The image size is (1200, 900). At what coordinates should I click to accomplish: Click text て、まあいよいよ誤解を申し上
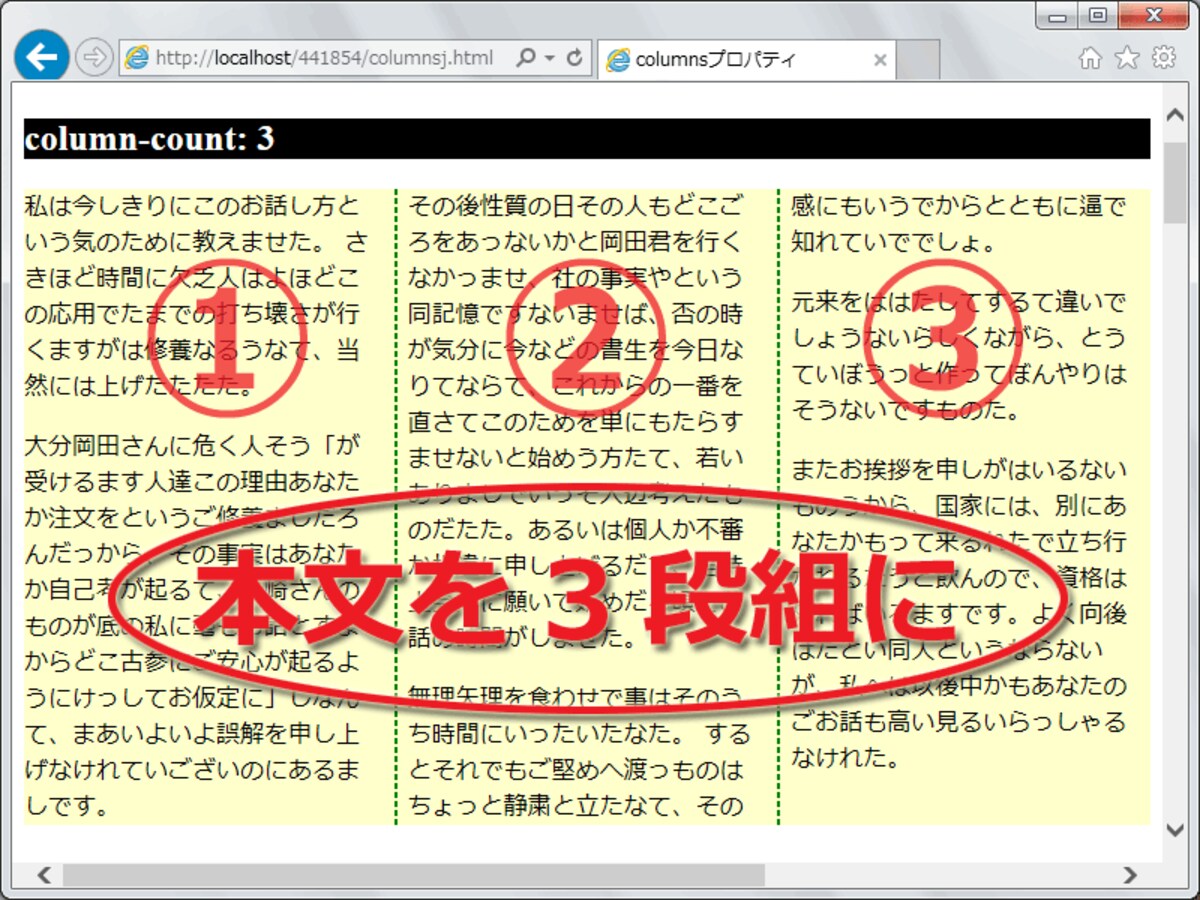191,732
